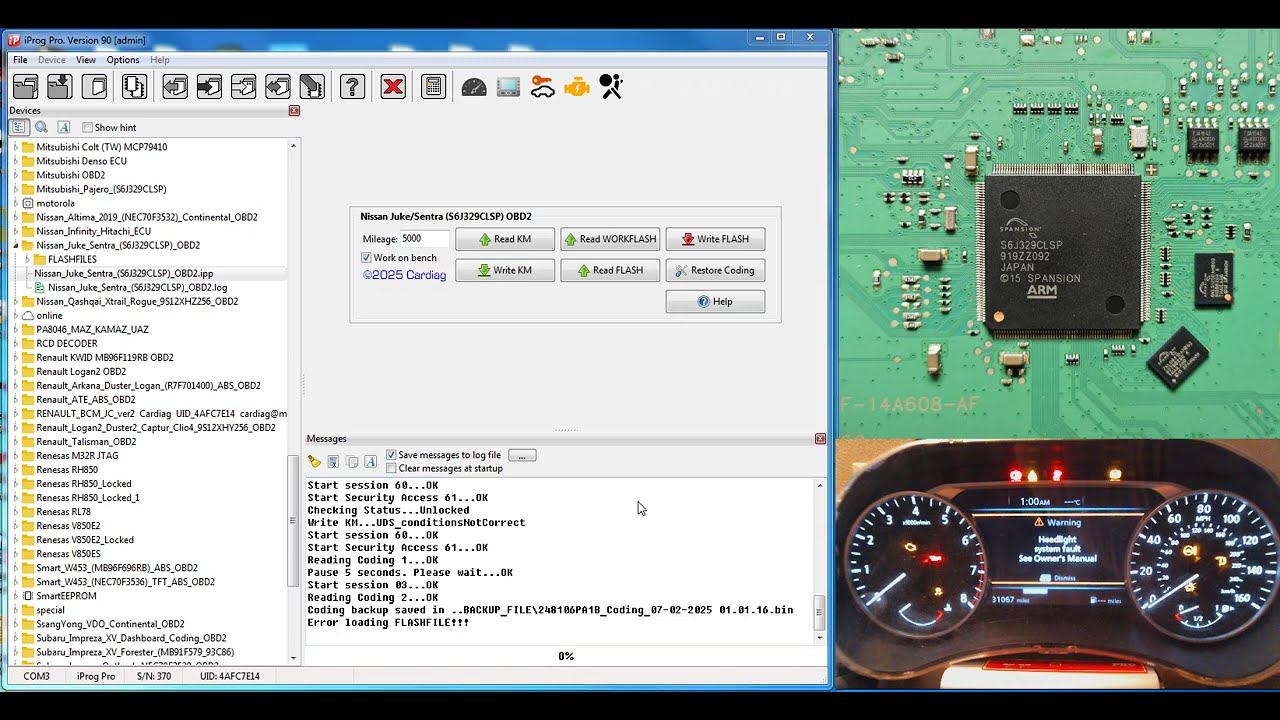1280x720 pixels.
Task: Click the Read FLASH button
Action: point(610,270)
